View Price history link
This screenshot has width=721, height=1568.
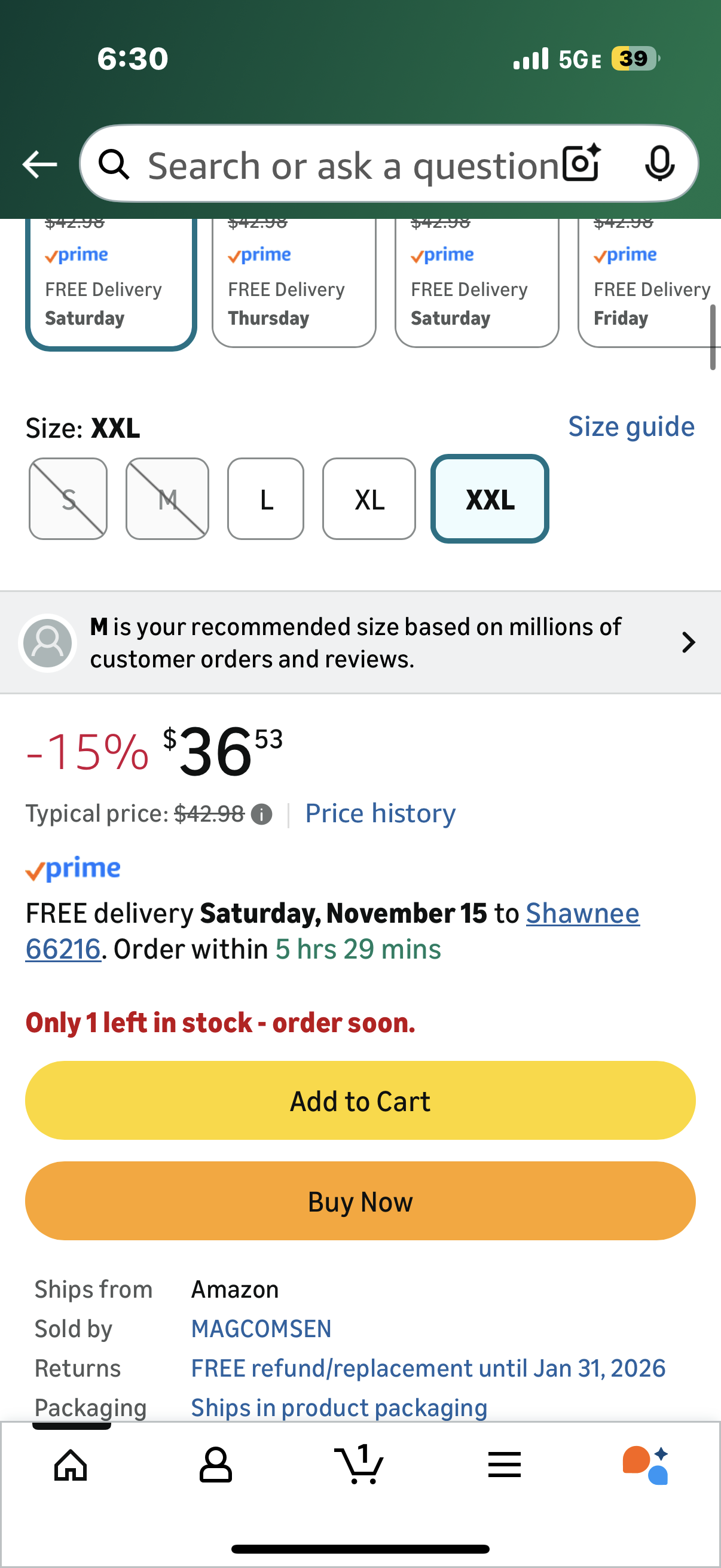click(x=380, y=814)
